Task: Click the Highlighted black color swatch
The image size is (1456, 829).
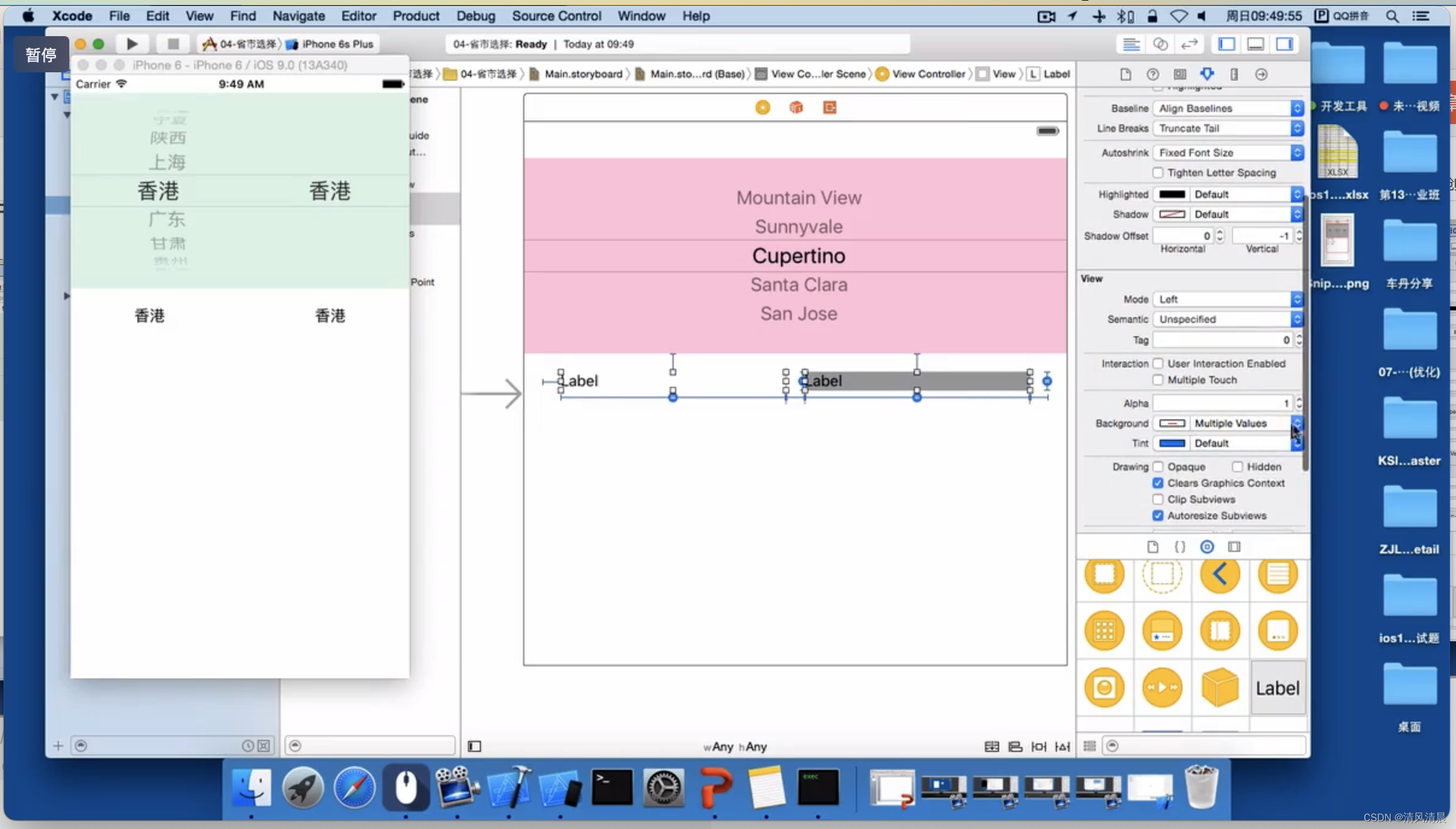Action: pos(1172,195)
